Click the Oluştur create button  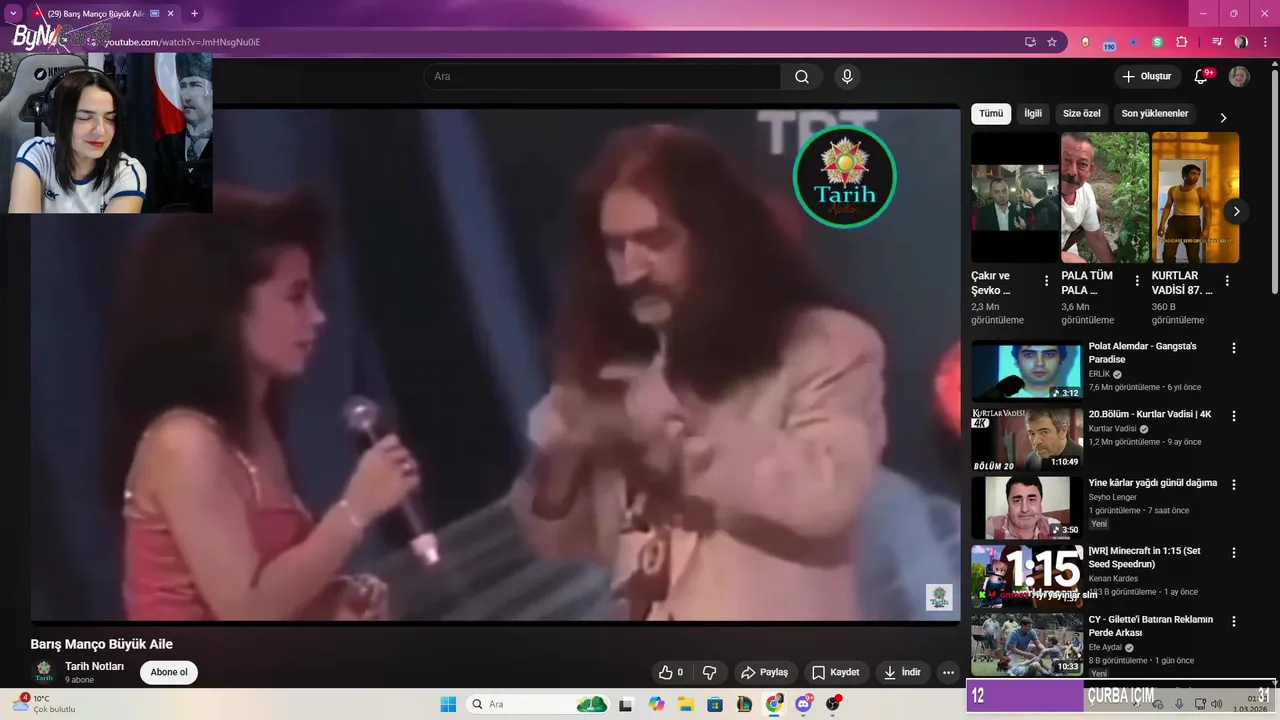pos(1147,77)
